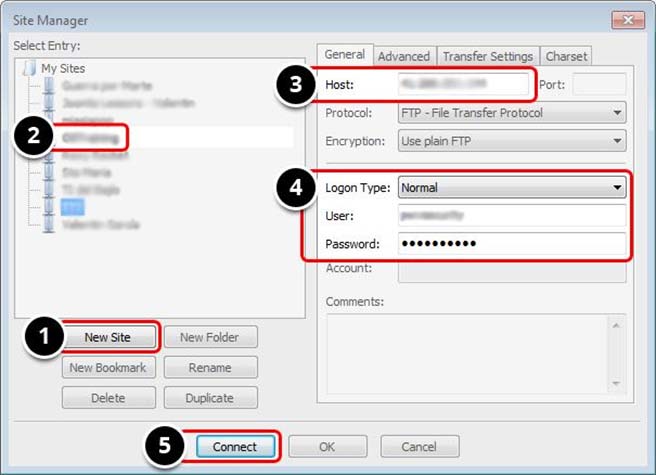Click the Comments scrollbar down arrow
This screenshot has width=656, height=475.
click(616, 383)
